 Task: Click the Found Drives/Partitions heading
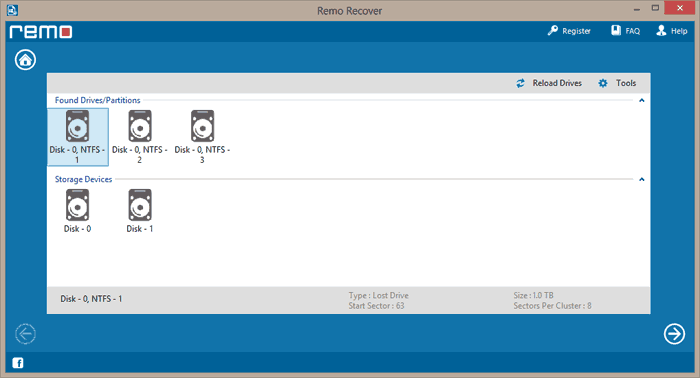(x=97, y=100)
